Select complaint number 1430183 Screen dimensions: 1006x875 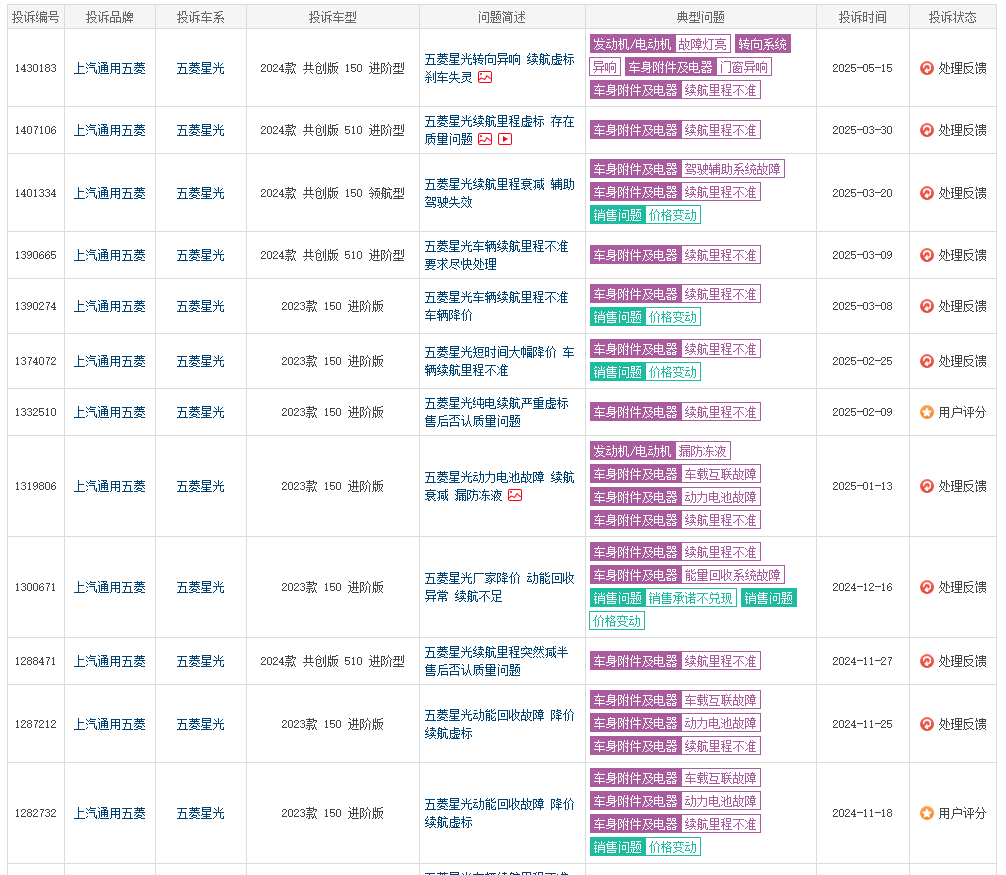[x=36, y=68]
